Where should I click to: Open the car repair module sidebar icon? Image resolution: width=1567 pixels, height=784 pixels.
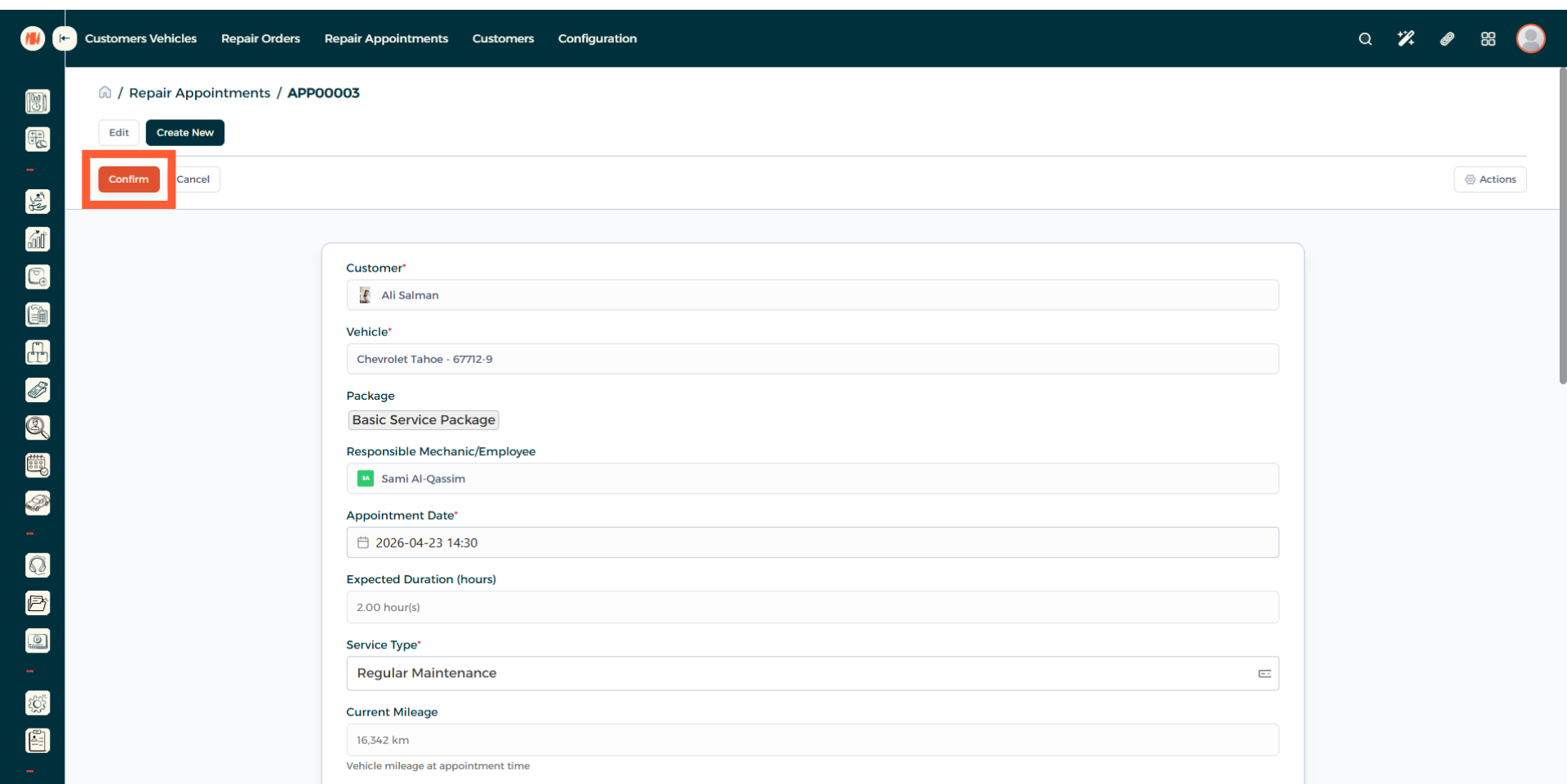[x=38, y=503]
